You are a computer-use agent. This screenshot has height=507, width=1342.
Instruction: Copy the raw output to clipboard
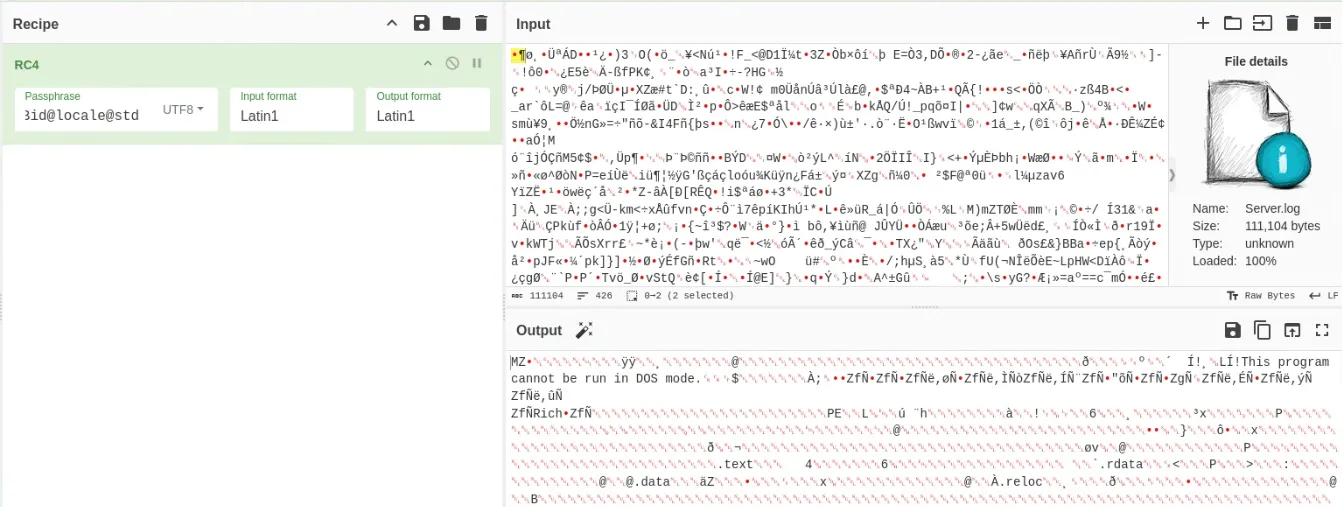tap(1262, 329)
